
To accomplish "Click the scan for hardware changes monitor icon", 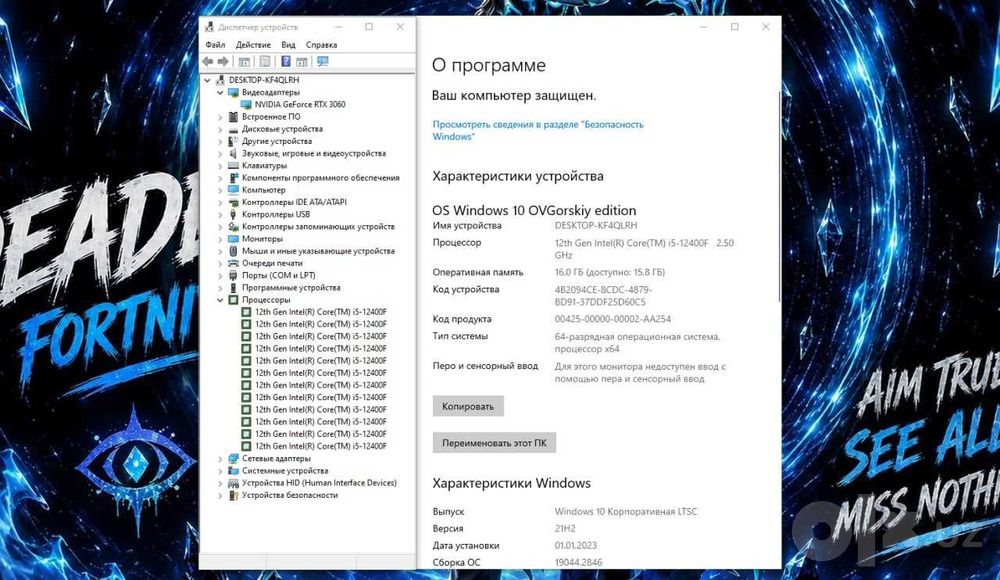I will tap(323, 61).
